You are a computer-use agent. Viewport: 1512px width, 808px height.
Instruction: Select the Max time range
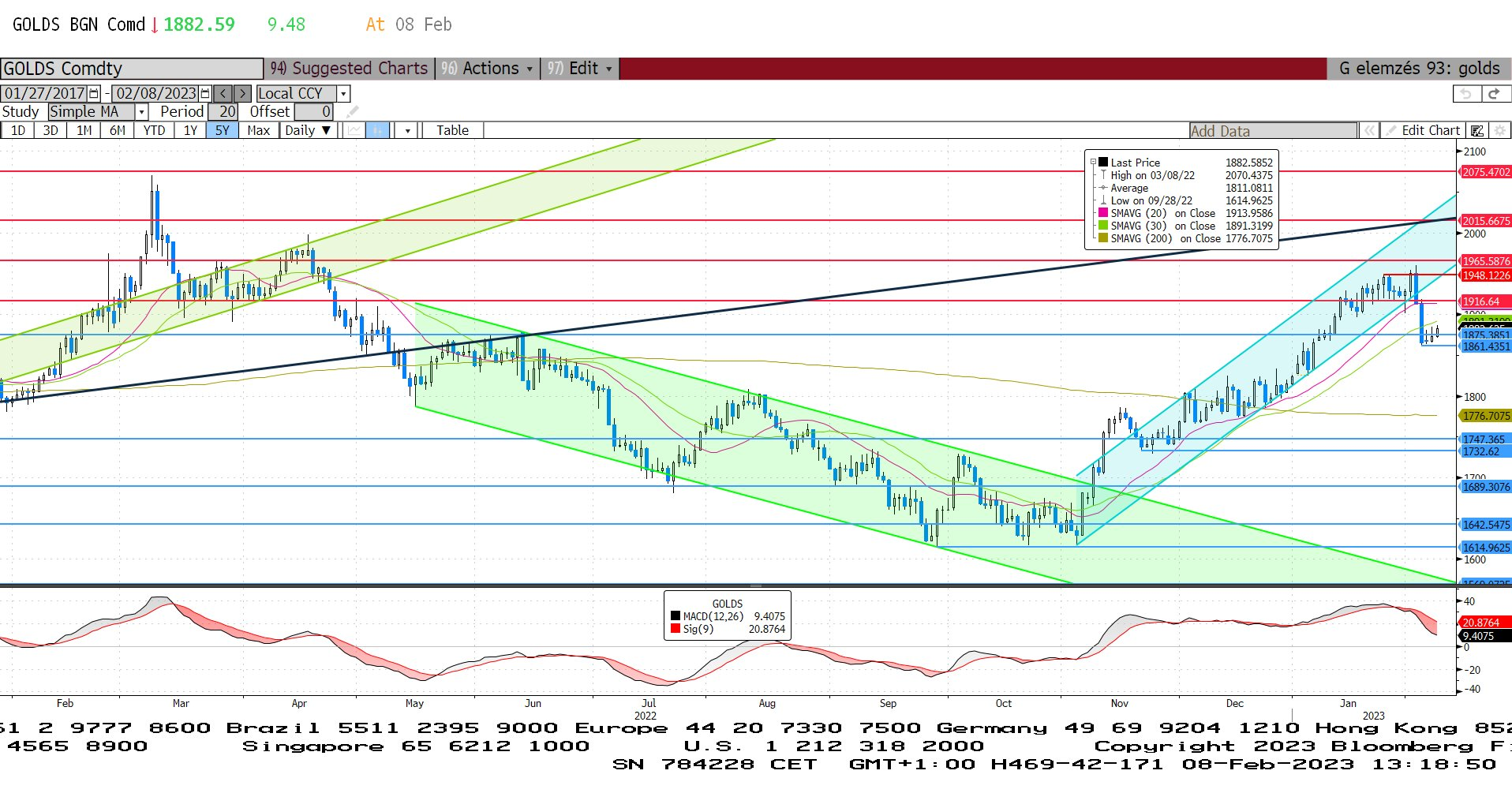coord(259,130)
